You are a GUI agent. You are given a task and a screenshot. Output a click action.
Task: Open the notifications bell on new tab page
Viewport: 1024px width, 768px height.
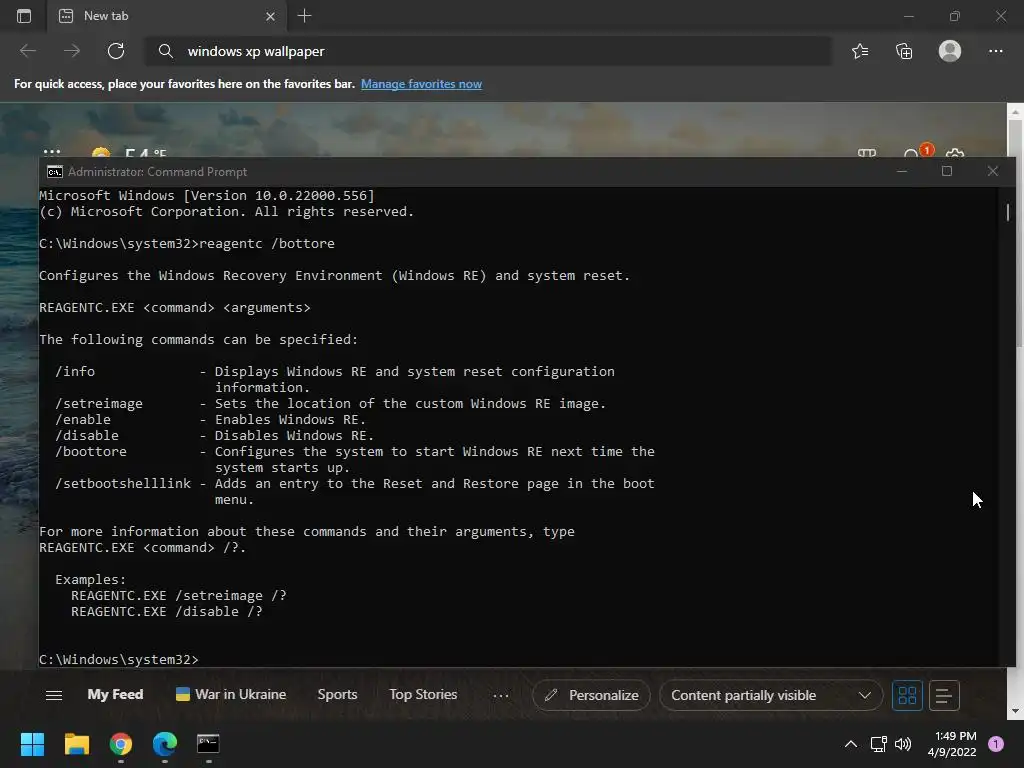coord(912,154)
